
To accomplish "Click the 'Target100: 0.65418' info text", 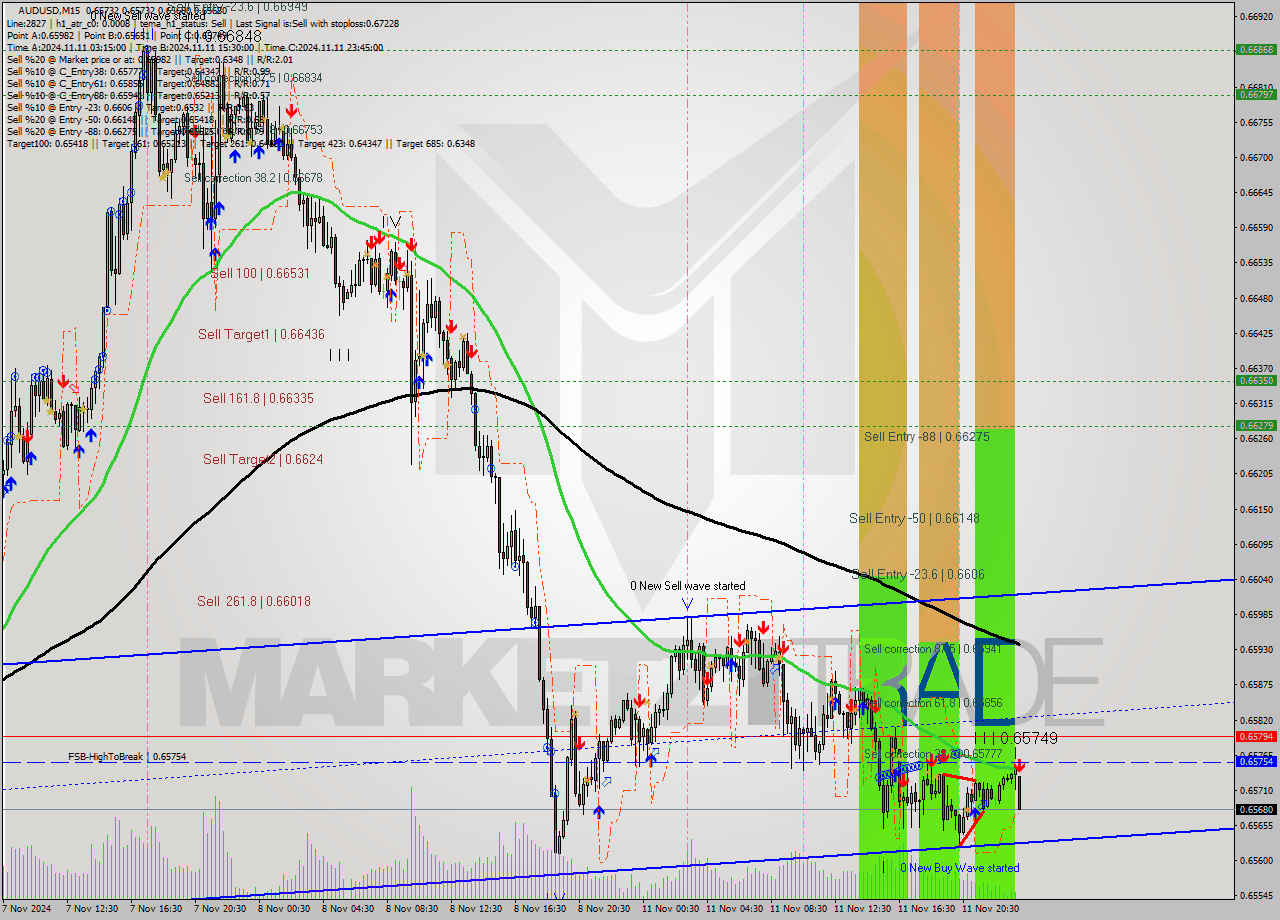I will click(48, 144).
